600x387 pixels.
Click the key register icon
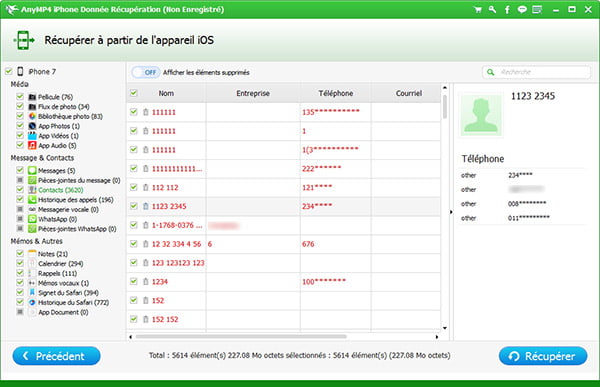492,10
